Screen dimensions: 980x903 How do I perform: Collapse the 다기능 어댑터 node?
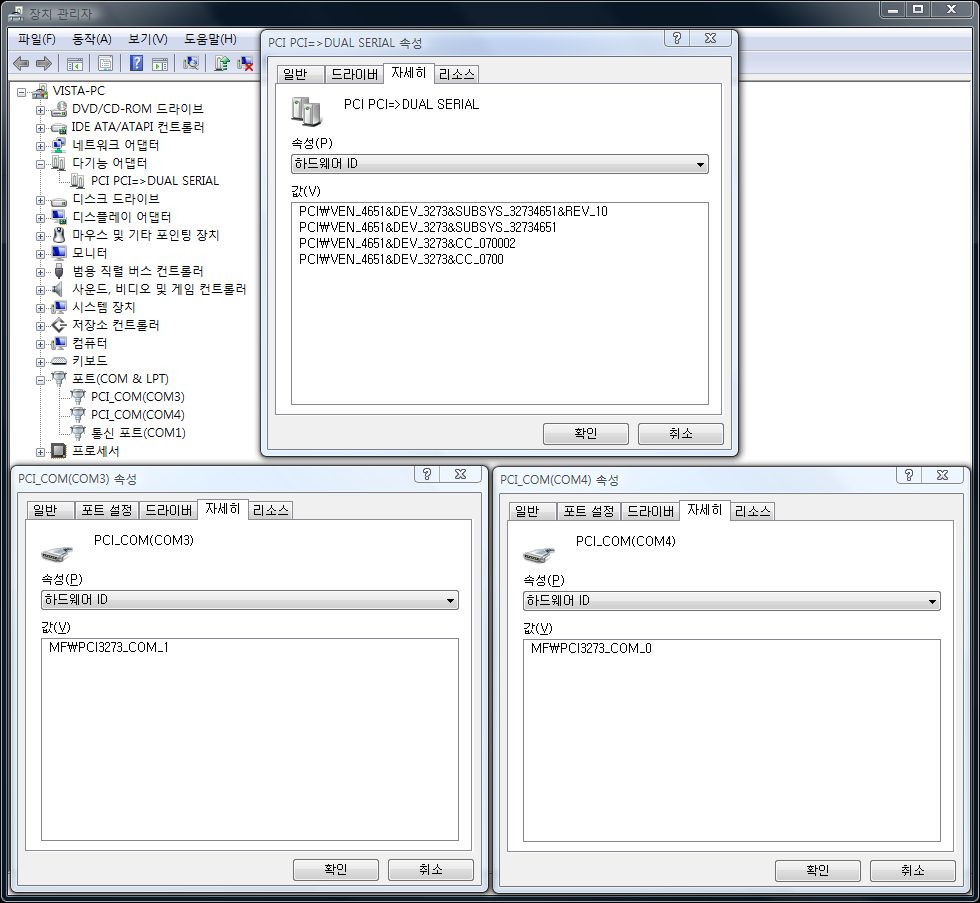click(41, 164)
